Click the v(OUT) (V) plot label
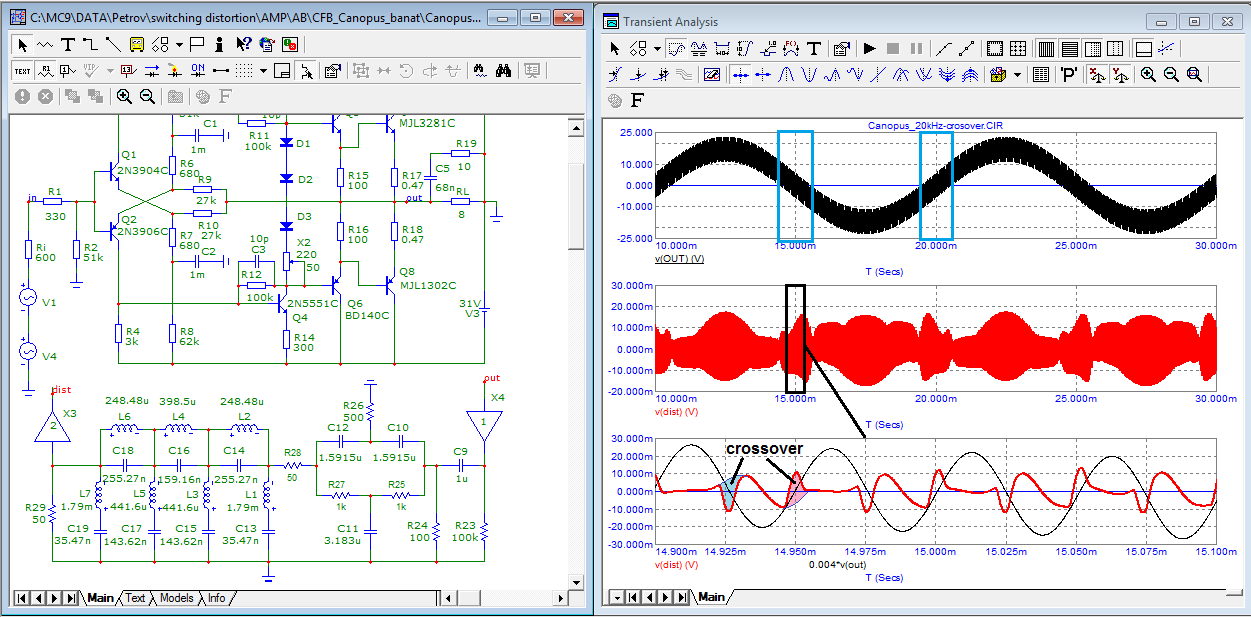Screen dimensions: 1251x617 pos(680,258)
